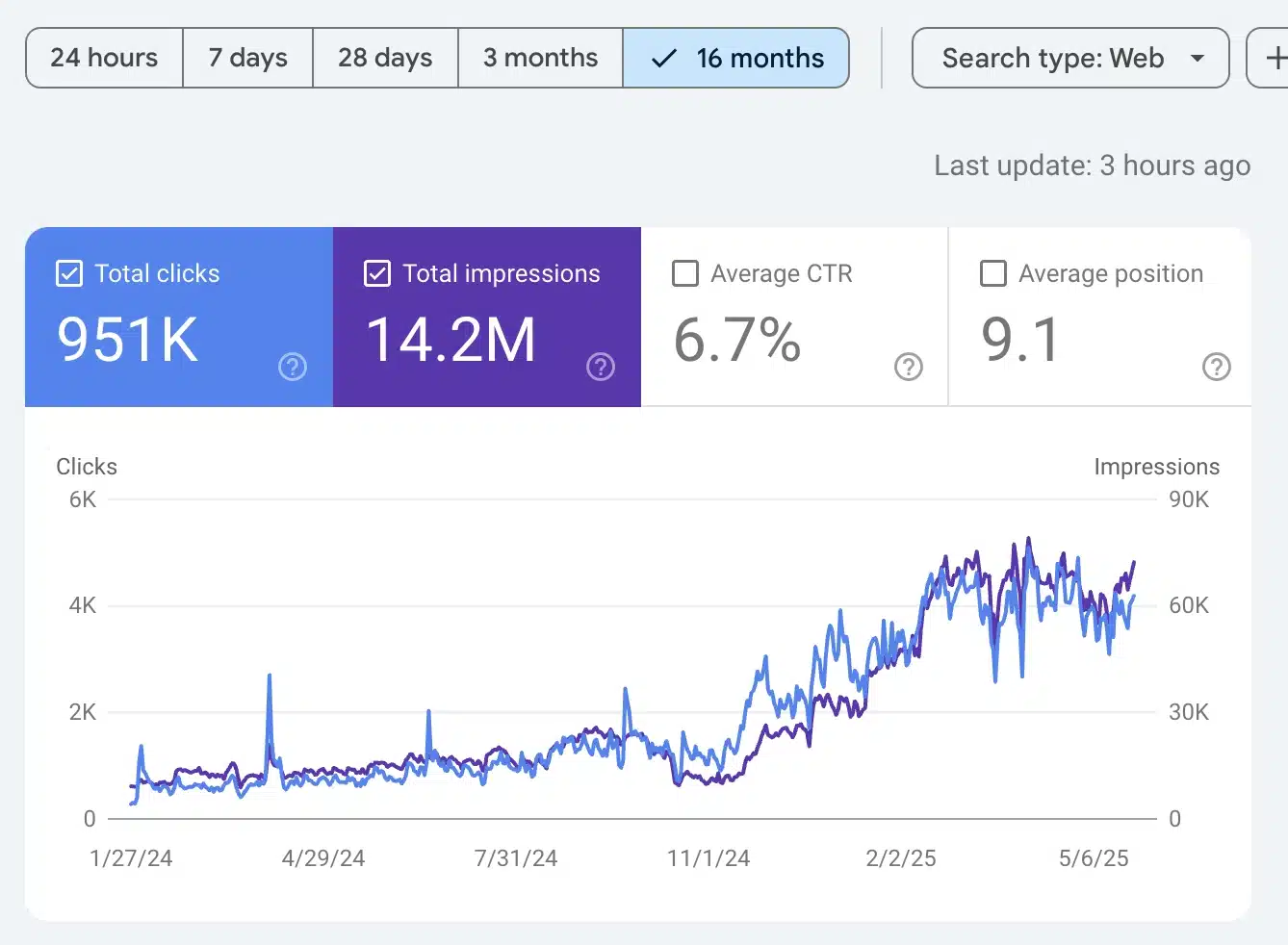Click the Search type dropdown arrow
Screen dimensions: 1288x945
(1198, 58)
